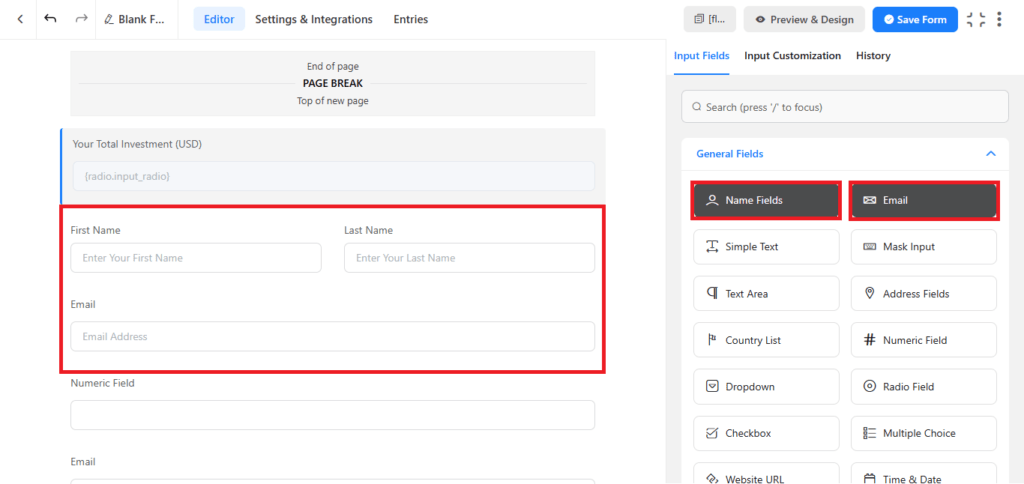The image size is (1024, 484).
Task: Add a Multiple Choice field
Action: click(x=923, y=433)
